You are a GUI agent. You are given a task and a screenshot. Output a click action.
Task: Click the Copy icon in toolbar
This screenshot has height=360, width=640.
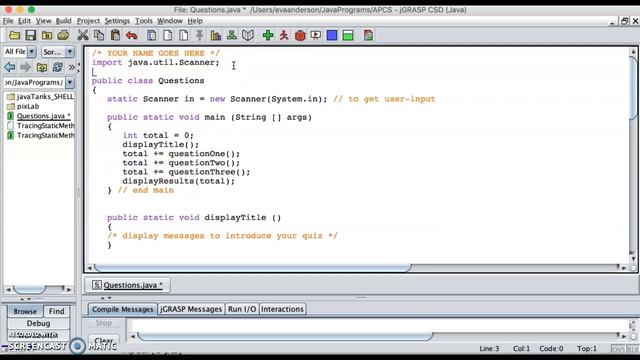(x=99, y=36)
